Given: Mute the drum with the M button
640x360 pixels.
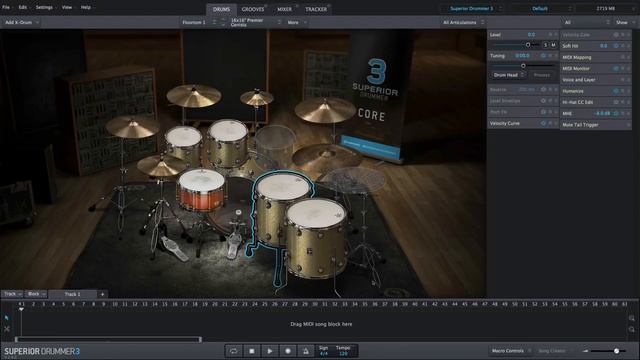Looking at the screenshot, I should [x=553, y=45].
